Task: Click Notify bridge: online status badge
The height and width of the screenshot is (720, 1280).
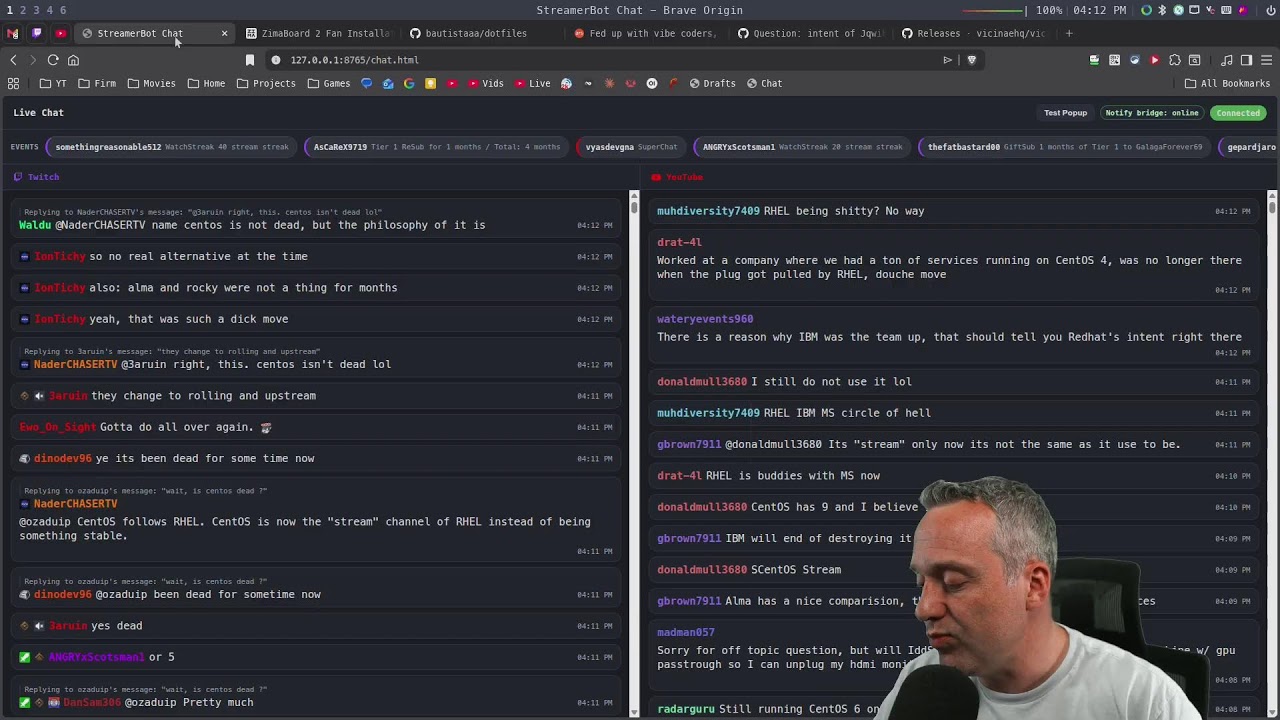Action: coord(1151,113)
